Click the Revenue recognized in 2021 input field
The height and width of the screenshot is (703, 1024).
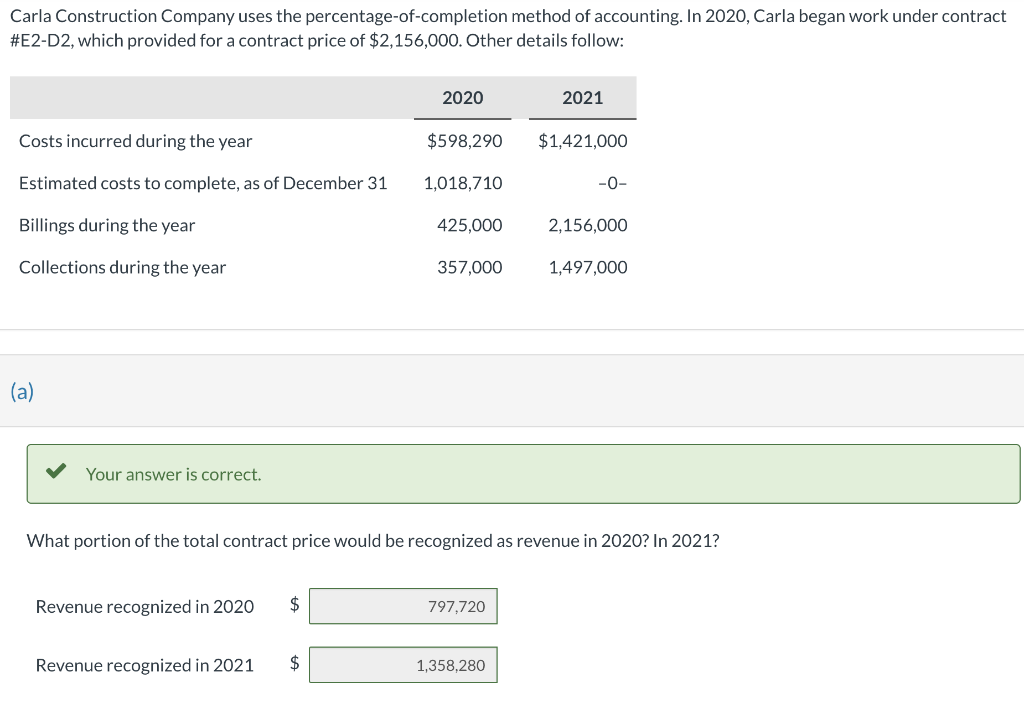coord(403,665)
